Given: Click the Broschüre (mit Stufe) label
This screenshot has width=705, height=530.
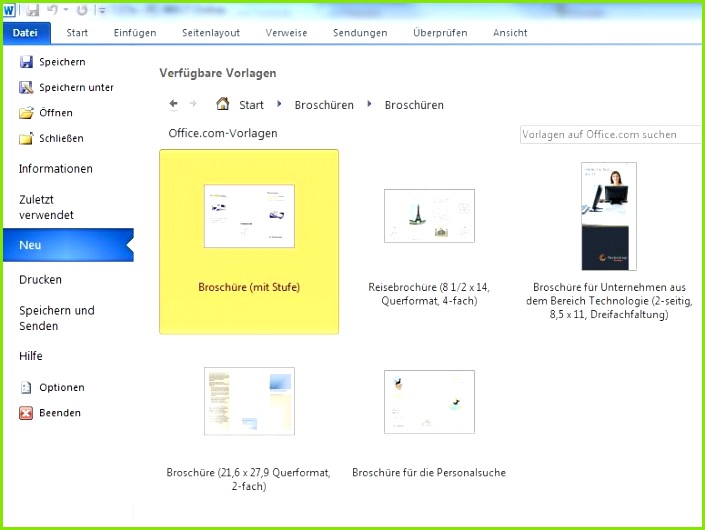Looking at the screenshot, I should tap(249, 287).
